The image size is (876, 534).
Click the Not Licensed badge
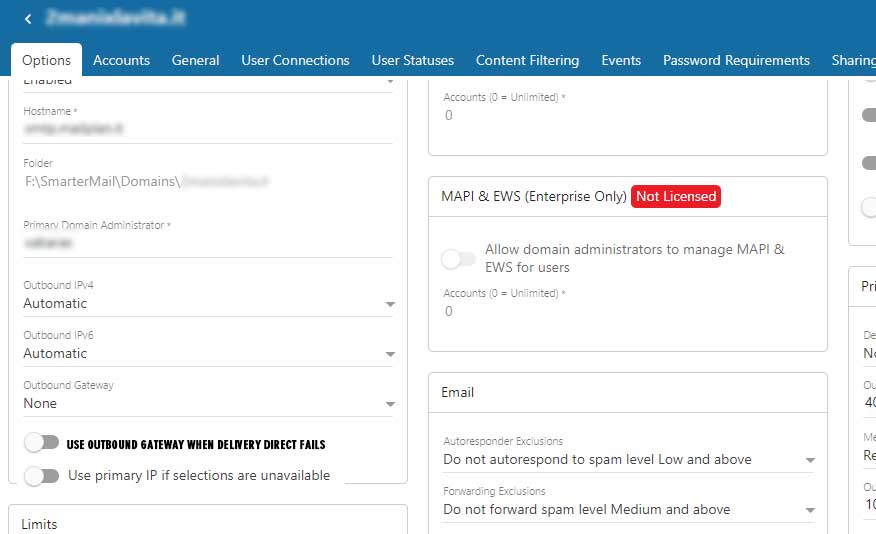[676, 197]
